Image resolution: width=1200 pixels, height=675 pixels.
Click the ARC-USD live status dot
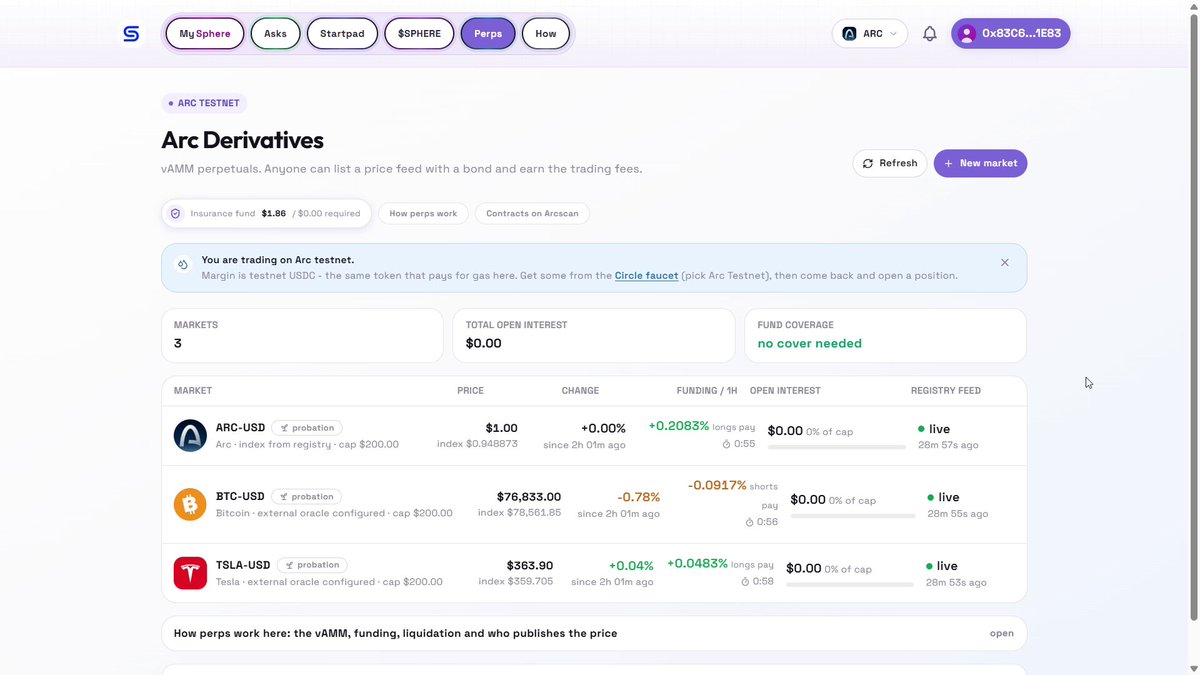[x=922, y=429]
